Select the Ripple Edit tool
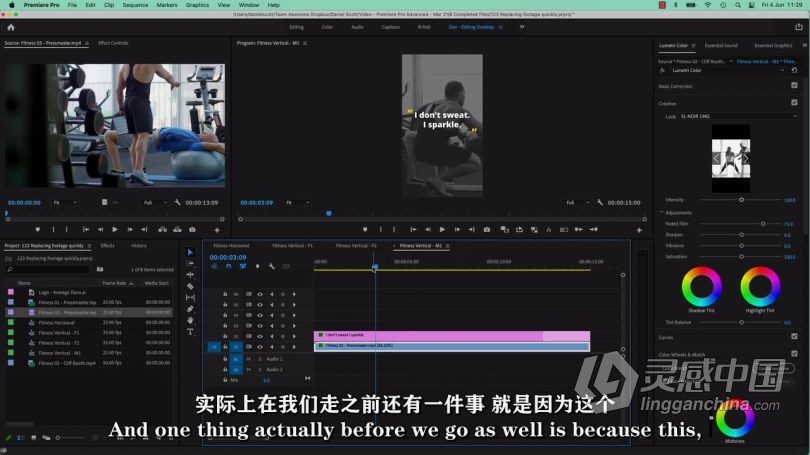The height and width of the screenshot is (455, 810). tap(190, 275)
